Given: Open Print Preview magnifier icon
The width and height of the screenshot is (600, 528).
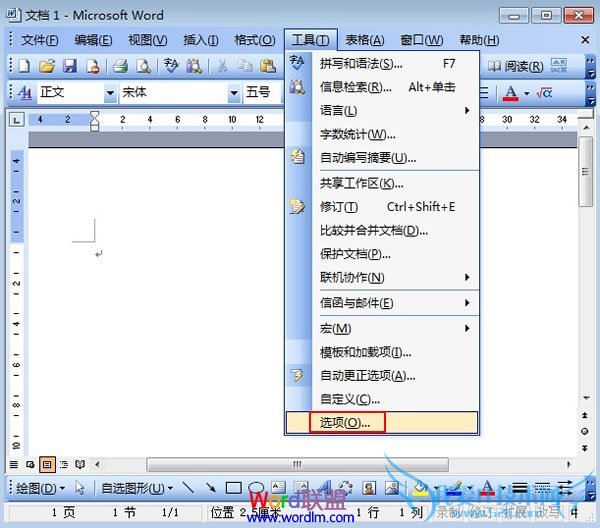Looking at the screenshot, I should coord(143,66).
